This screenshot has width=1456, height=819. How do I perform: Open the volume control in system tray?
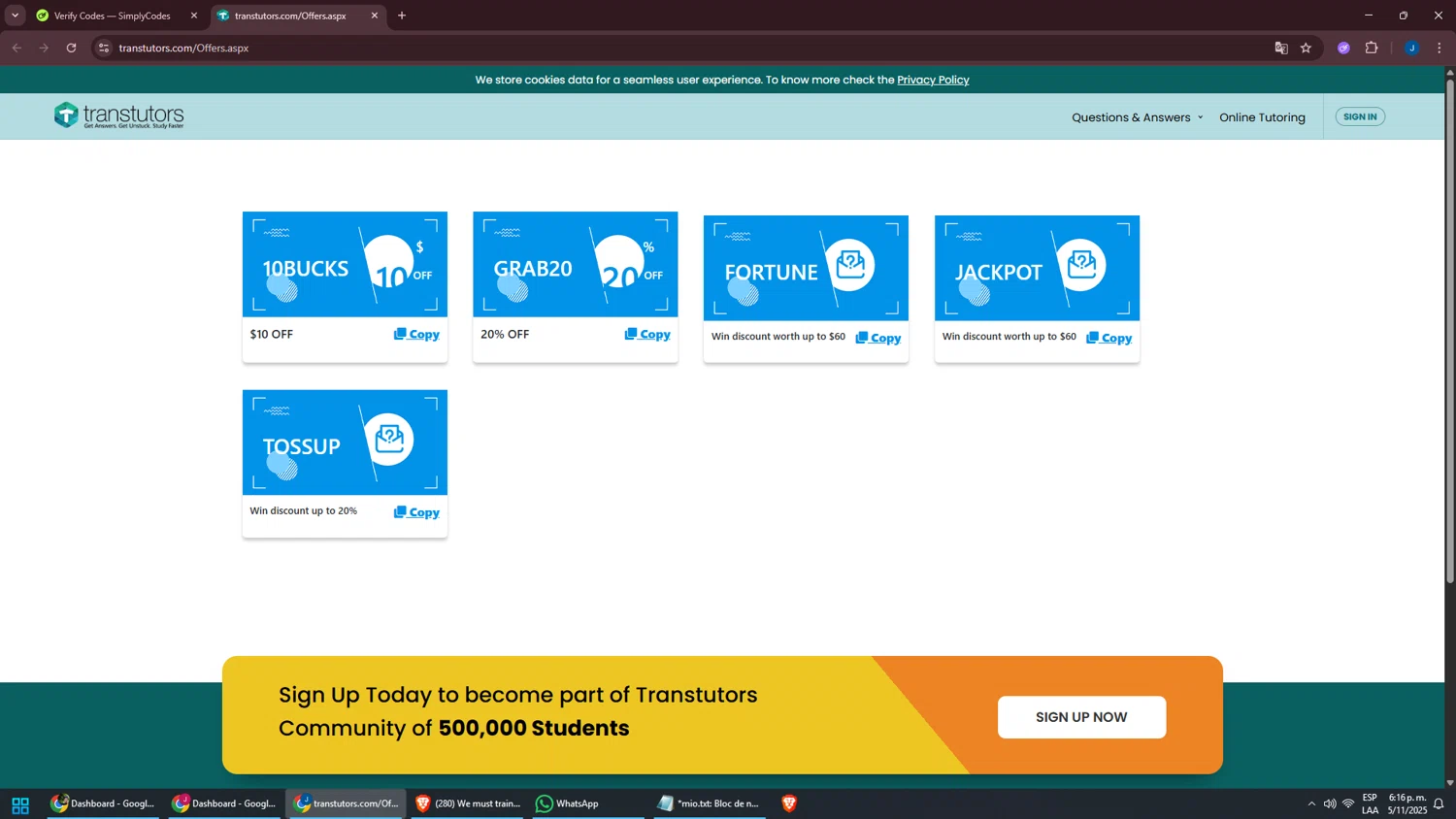click(1330, 803)
